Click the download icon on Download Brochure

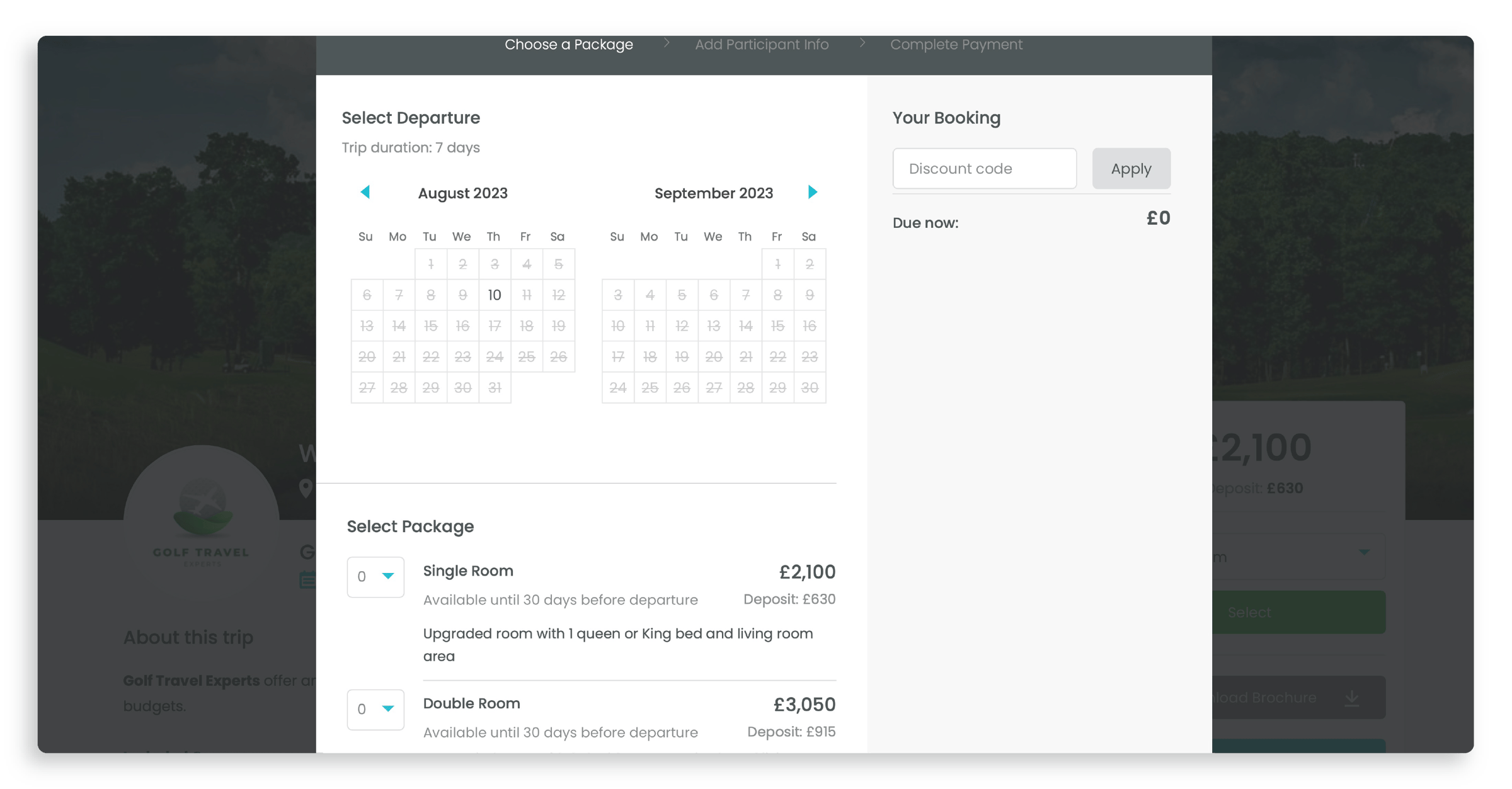(1352, 697)
